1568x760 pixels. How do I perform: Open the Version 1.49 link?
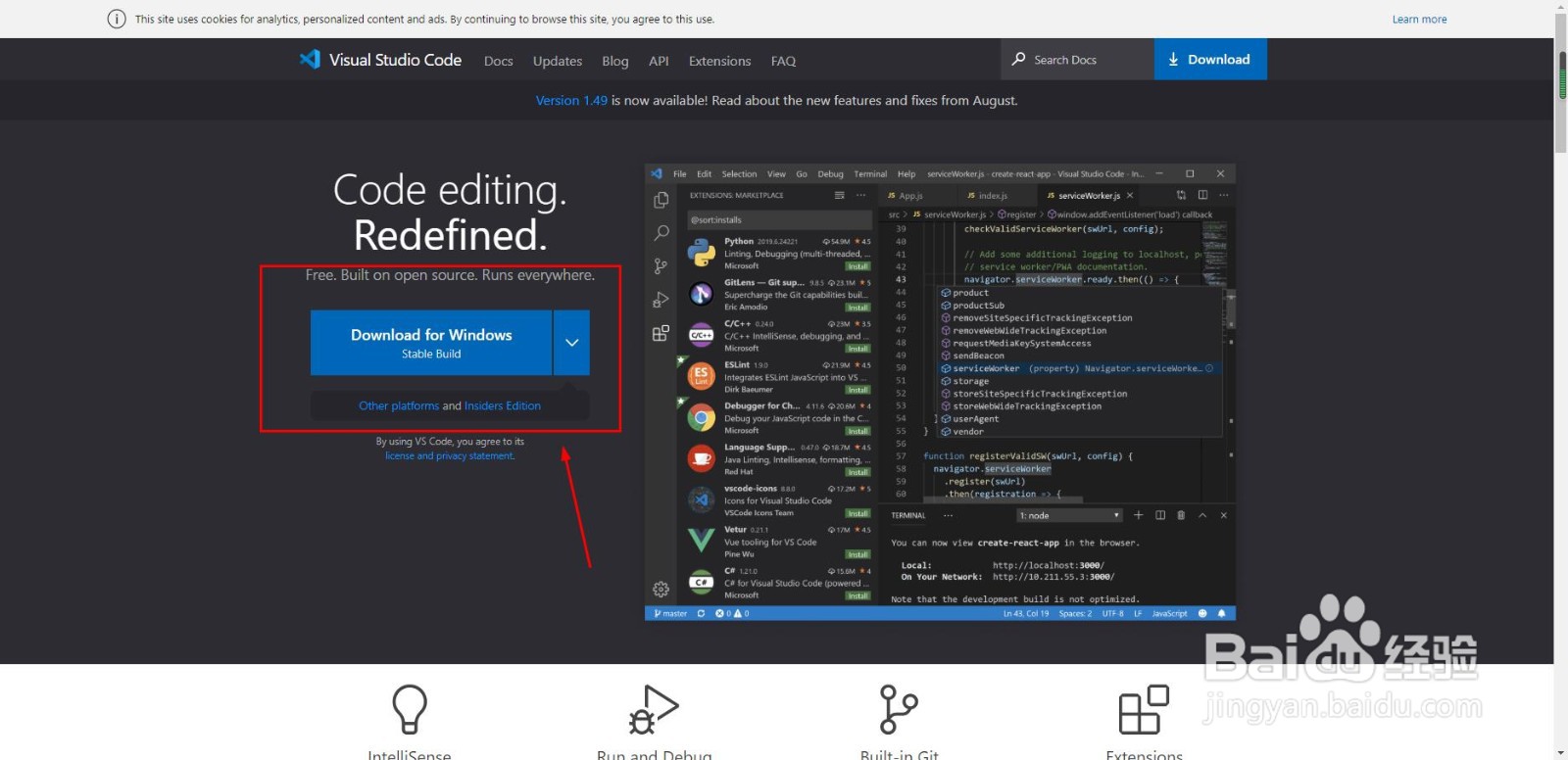(571, 100)
